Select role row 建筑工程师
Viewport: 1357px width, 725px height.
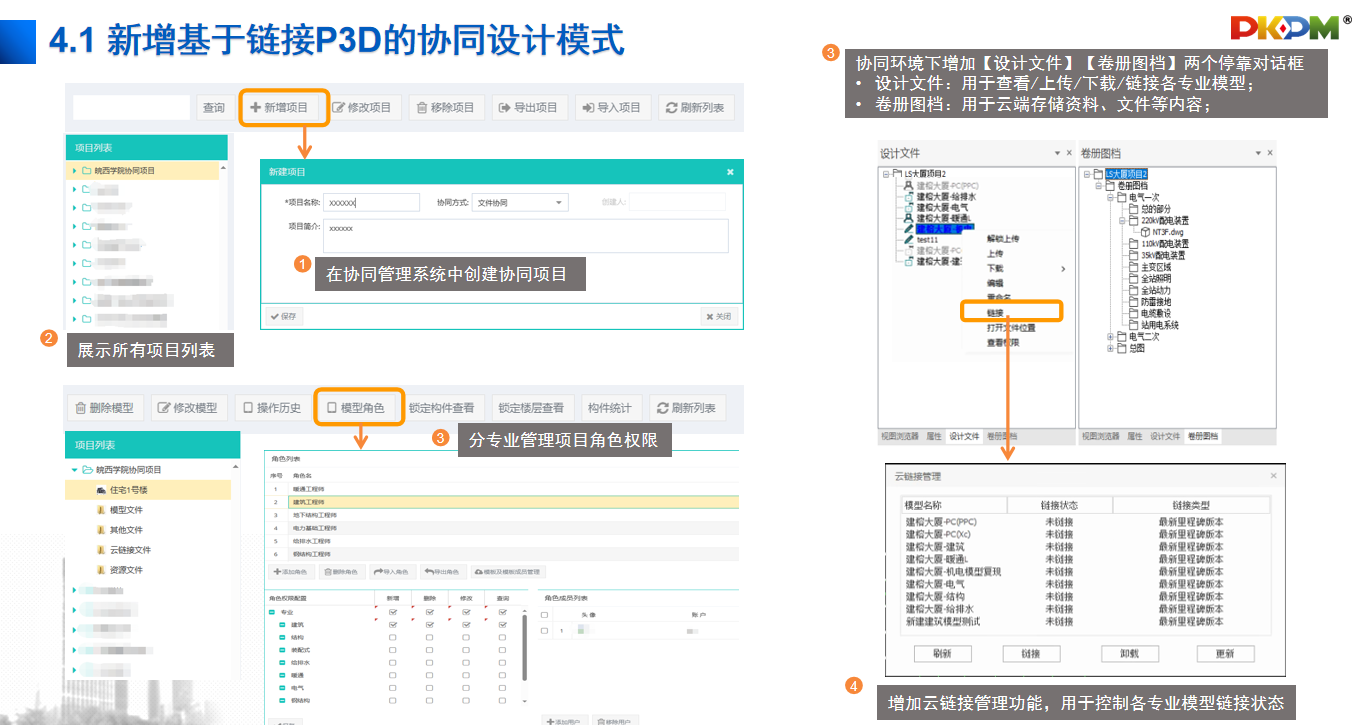pos(503,501)
